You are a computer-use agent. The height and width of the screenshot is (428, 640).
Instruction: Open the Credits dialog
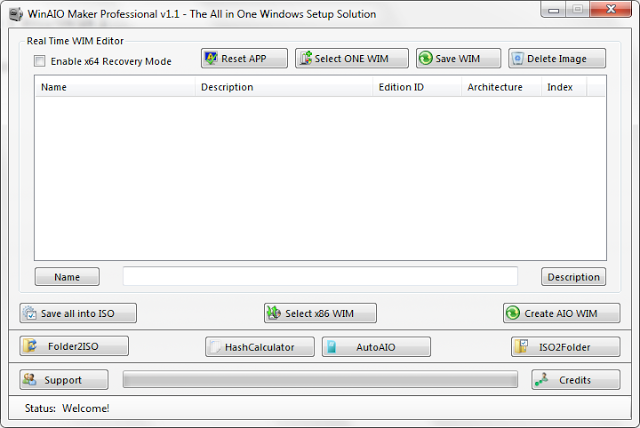[x=576, y=380]
